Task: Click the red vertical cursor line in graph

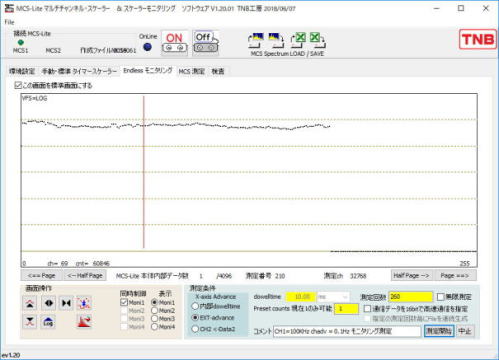Action: click(x=144, y=172)
